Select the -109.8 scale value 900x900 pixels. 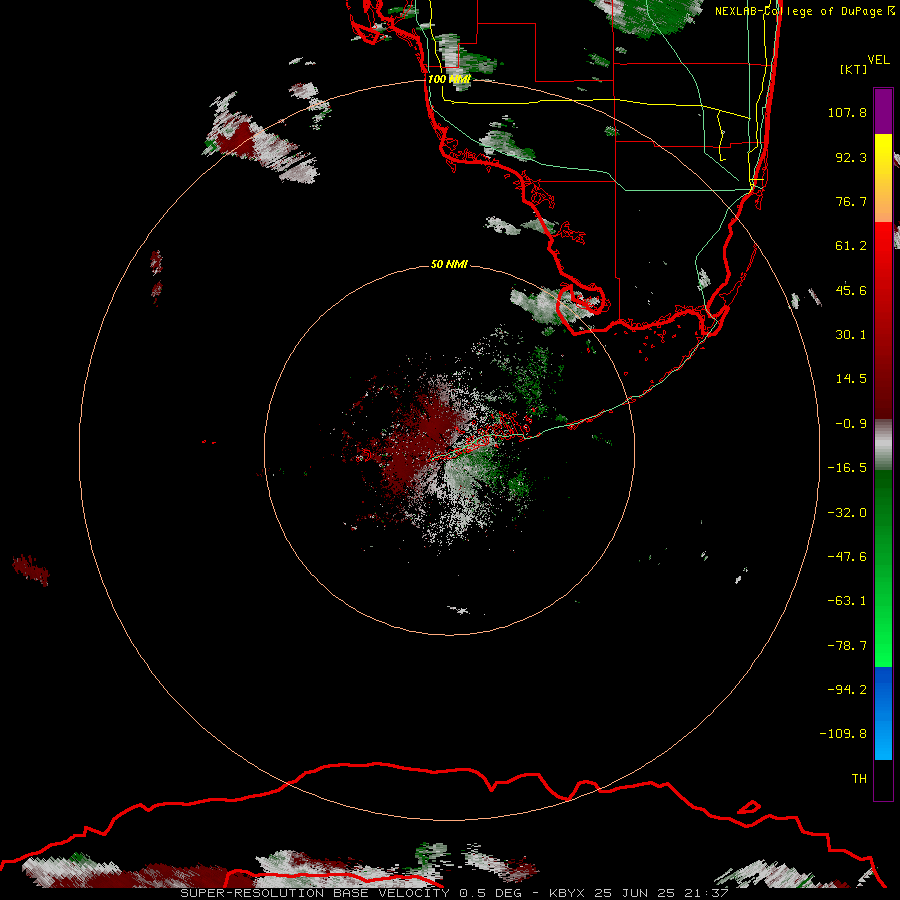coord(843,734)
